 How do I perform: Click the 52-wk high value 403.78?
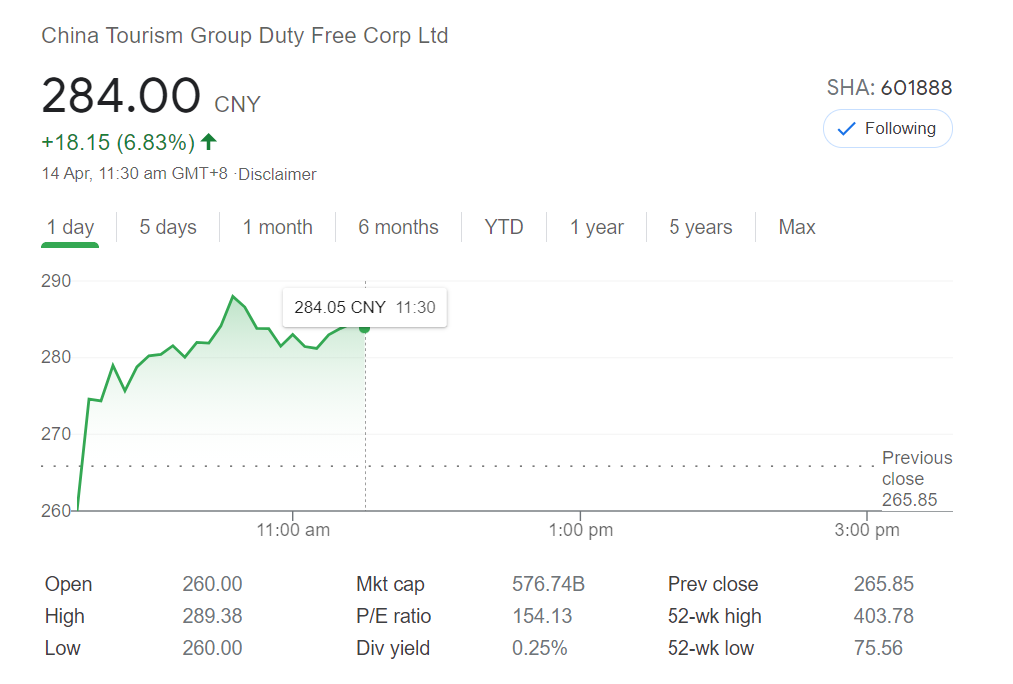pyautogui.click(x=884, y=616)
